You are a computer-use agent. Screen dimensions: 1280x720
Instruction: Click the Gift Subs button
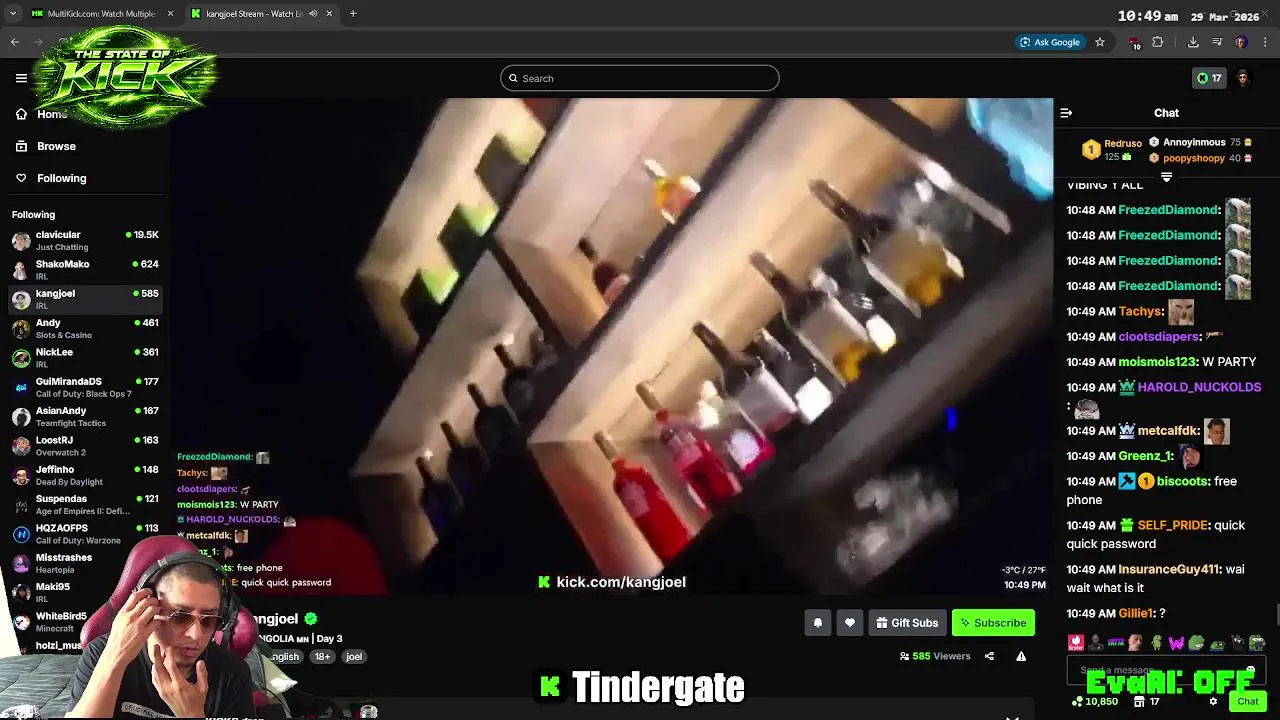907,623
